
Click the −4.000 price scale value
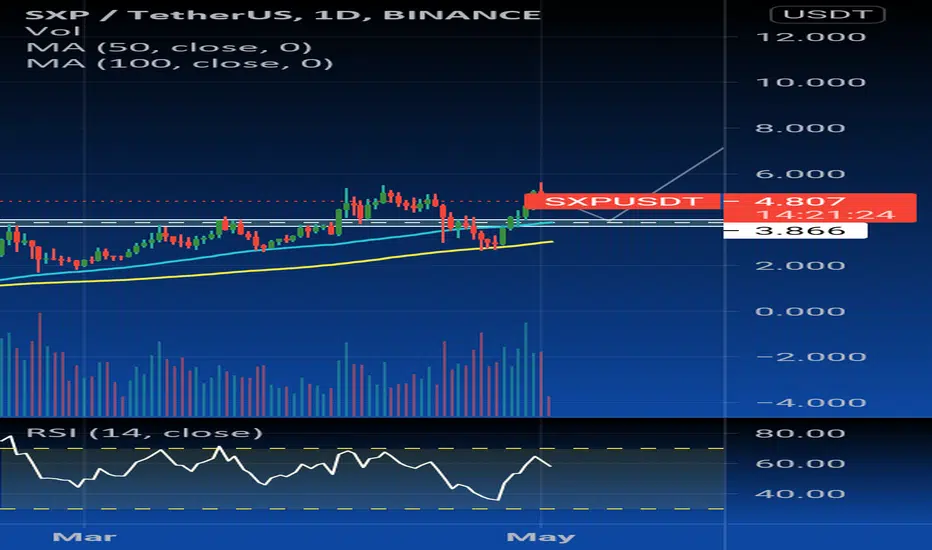(811, 403)
